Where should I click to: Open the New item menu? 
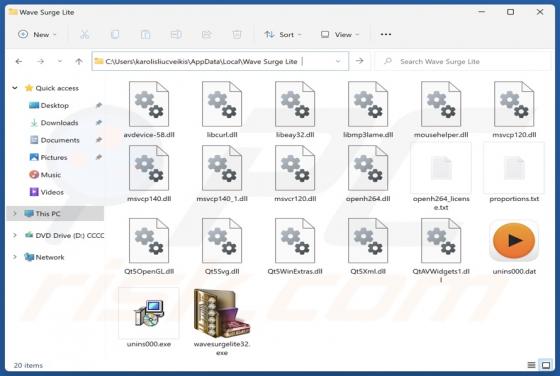click(38, 35)
